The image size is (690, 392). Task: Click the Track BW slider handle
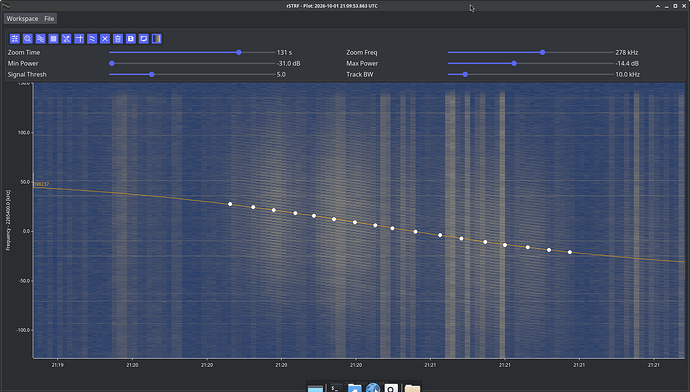coord(465,74)
